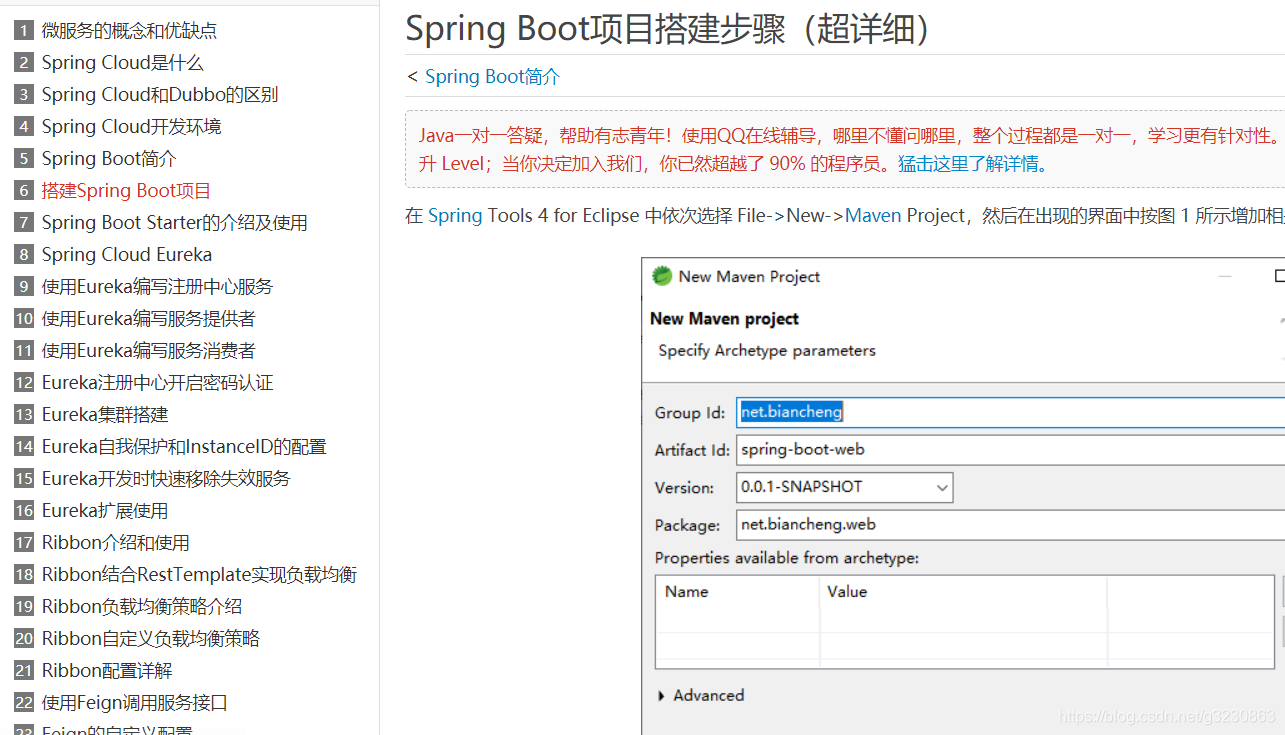Click the Package input field

[x=1010, y=525]
